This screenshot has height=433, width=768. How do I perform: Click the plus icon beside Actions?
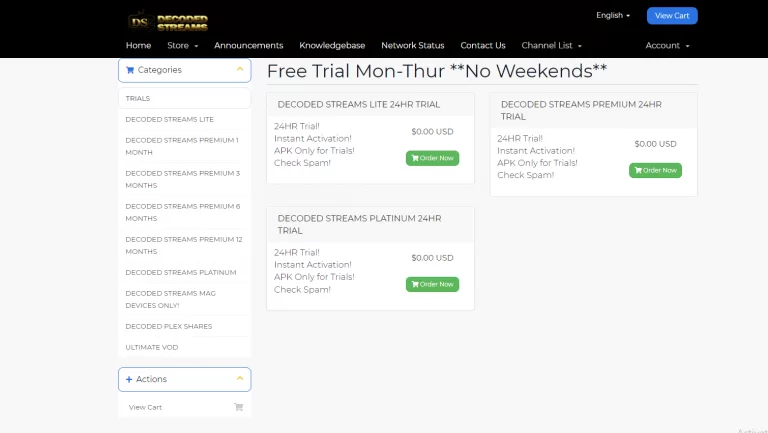click(x=129, y=379)
